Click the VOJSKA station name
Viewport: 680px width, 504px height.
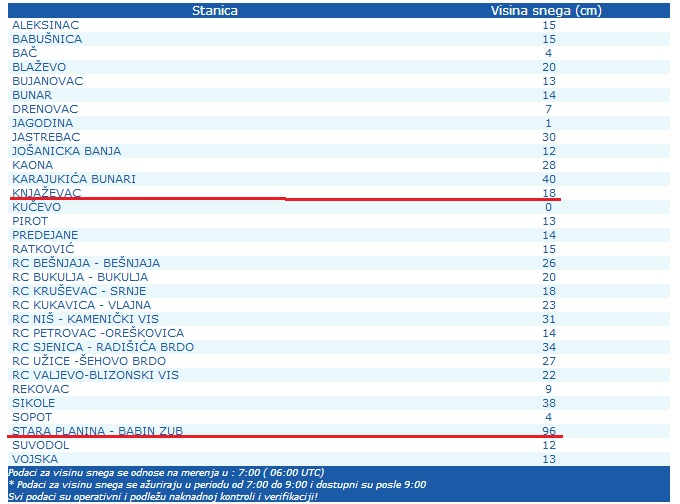click(35, 459)
